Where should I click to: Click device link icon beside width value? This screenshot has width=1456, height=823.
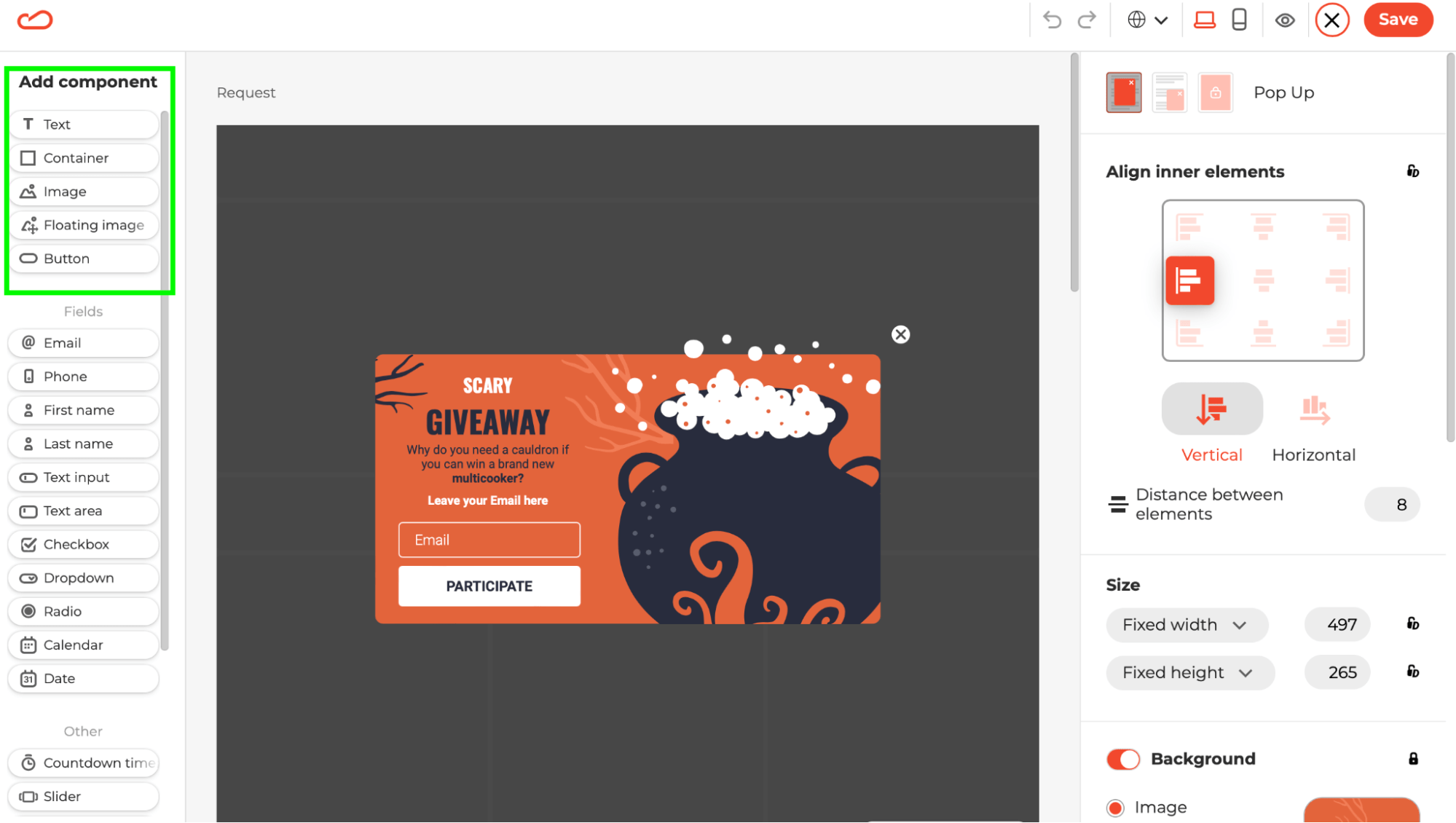click(x=1412, y=624)
